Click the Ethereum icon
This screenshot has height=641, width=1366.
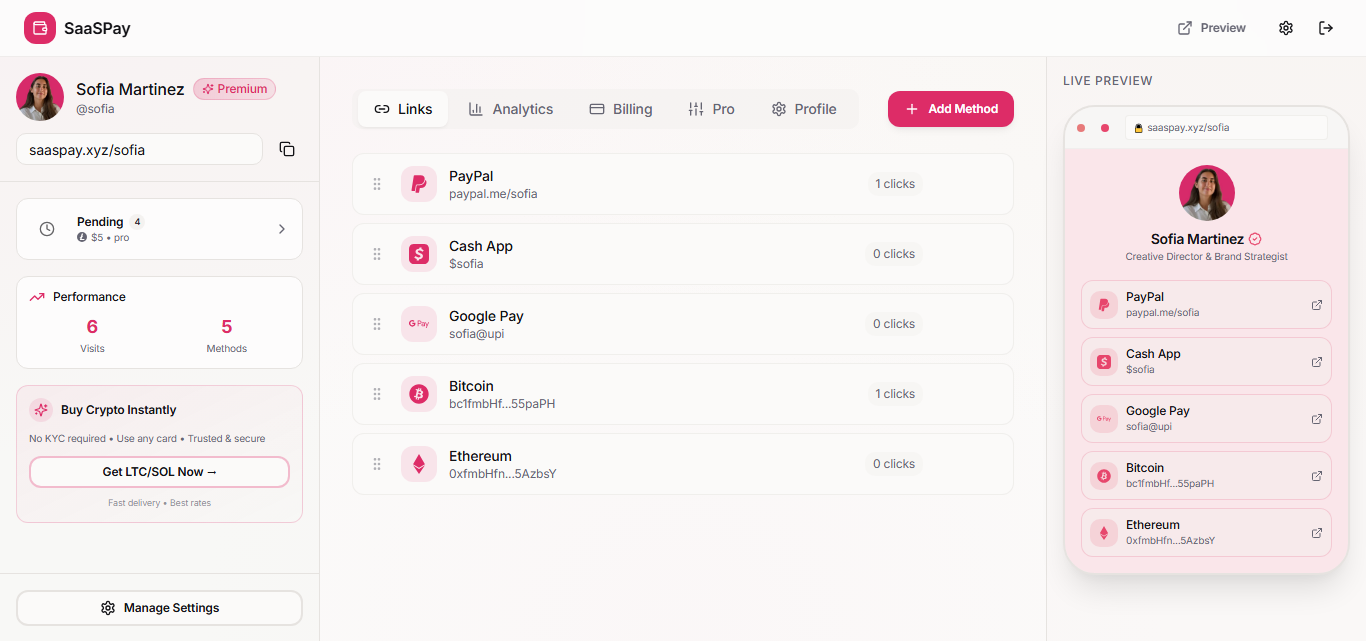pyautogui.click(x=418, y=463)
